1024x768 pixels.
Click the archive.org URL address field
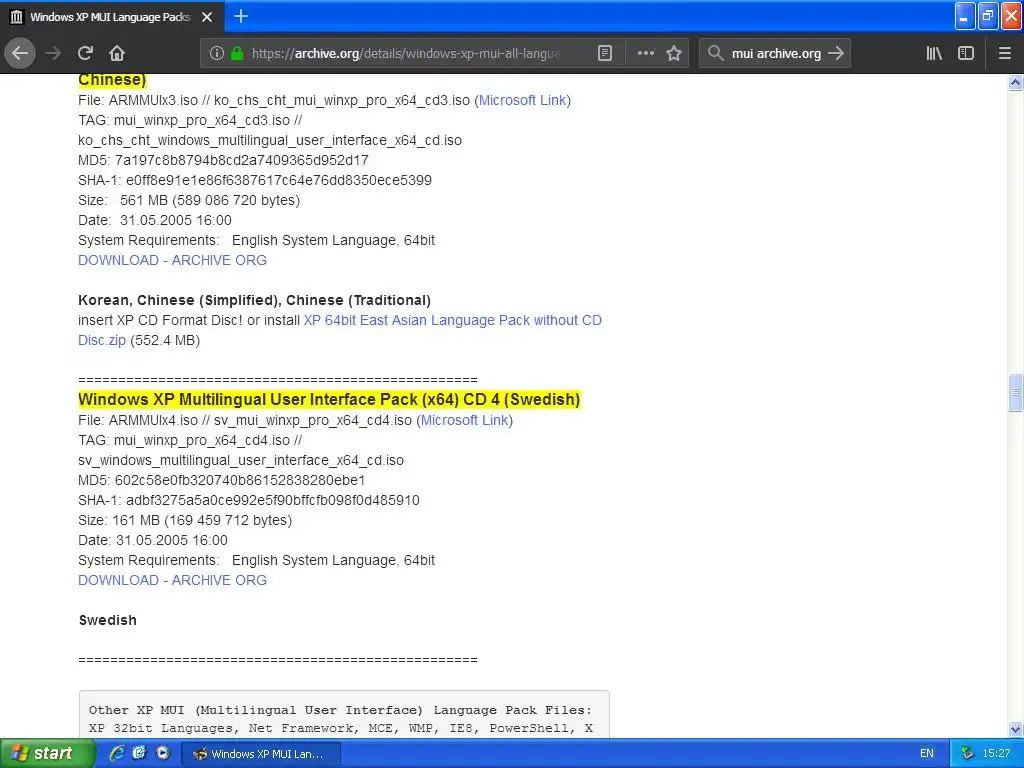(405, 54)
